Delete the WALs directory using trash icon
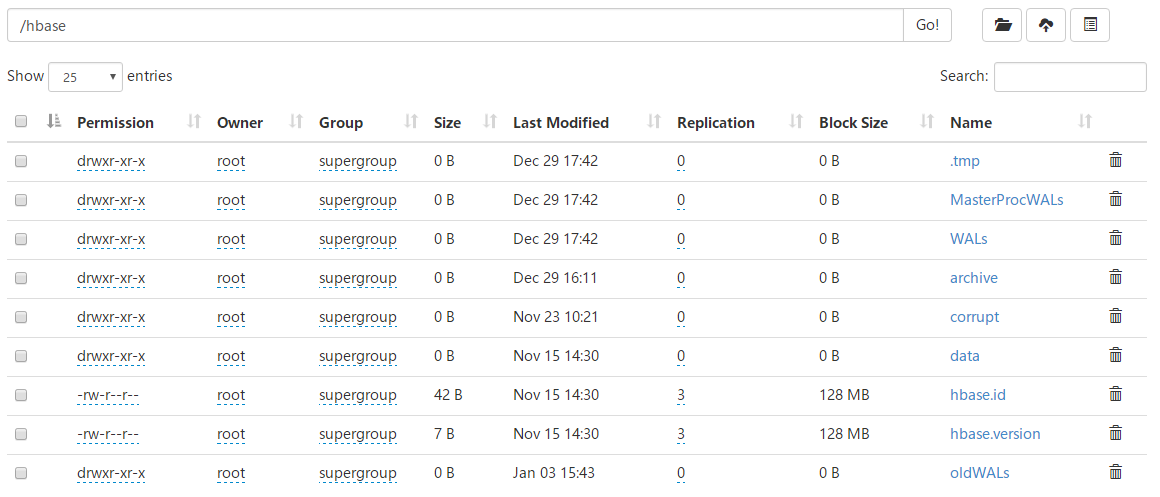Viewport: 1160px width, 497px height. (x=1116, y=238)
